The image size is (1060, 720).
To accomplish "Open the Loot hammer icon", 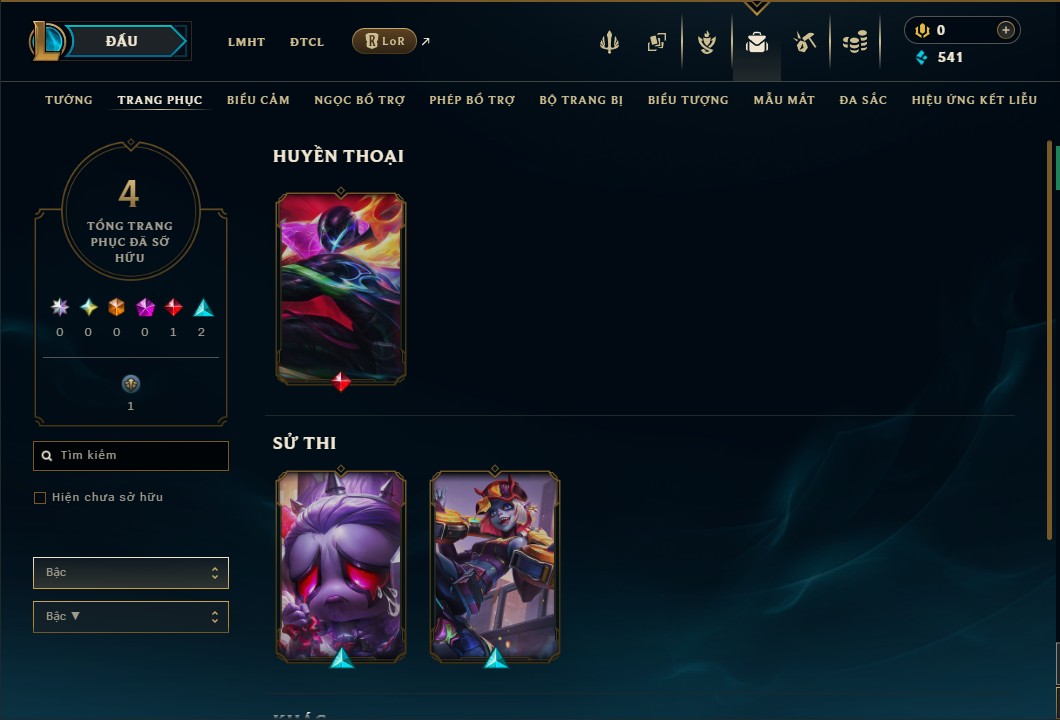I will [804, 42].
